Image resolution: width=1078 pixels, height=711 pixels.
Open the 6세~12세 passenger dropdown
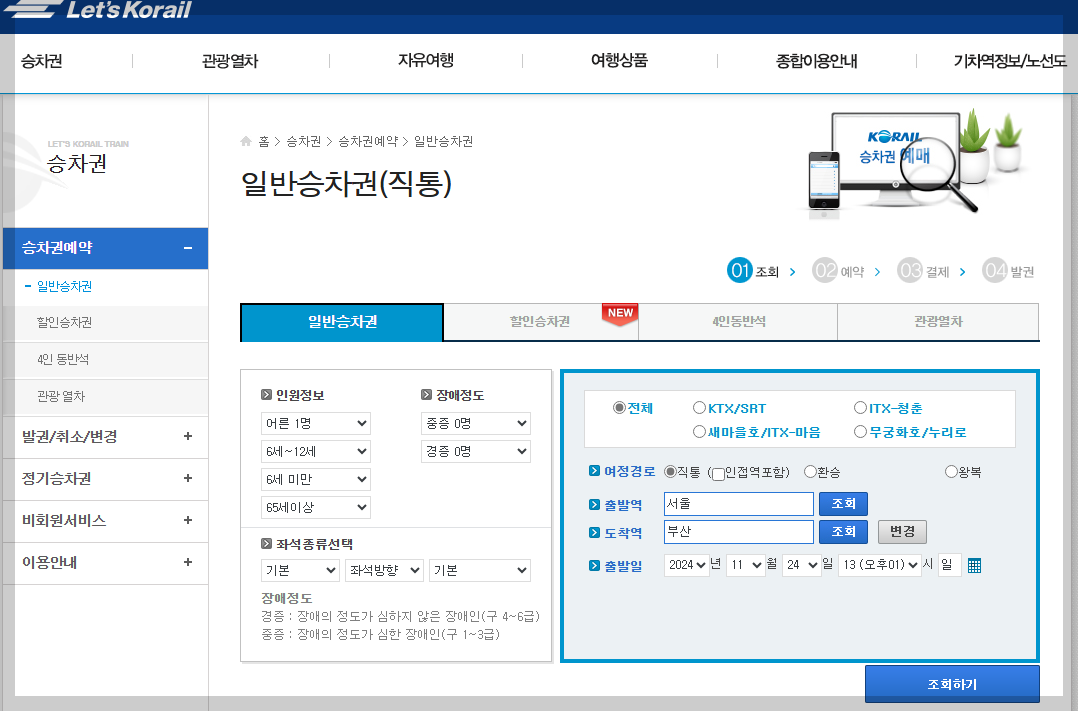(316, 452)
